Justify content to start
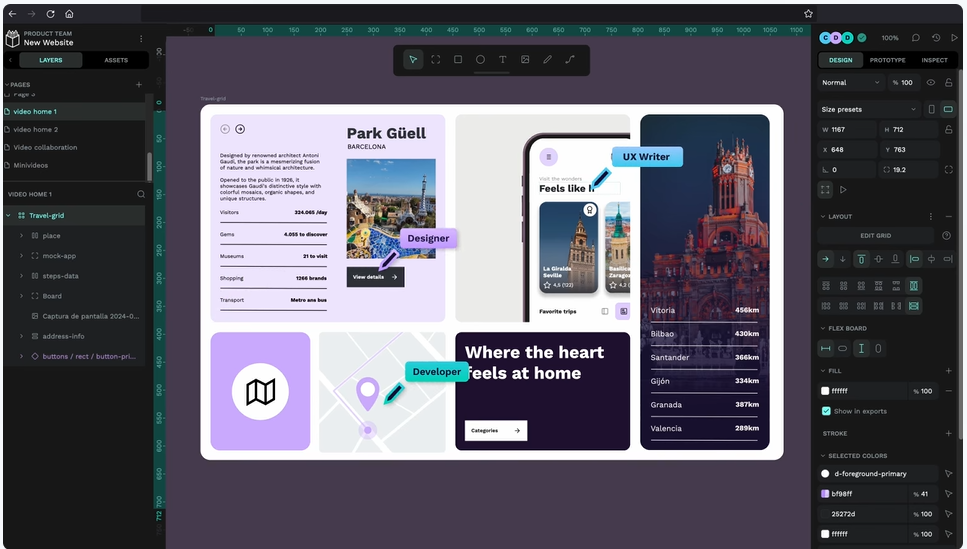 pyautogui.click(x=914, y=259)
